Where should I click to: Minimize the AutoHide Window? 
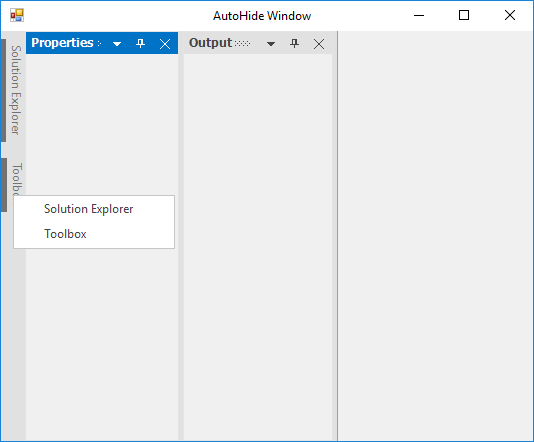[419, 15]
